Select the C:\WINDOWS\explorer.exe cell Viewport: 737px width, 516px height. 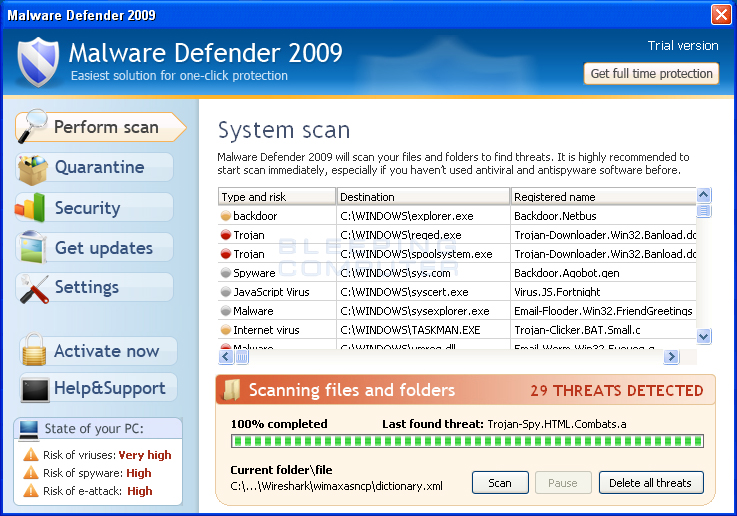pos(423,216)
